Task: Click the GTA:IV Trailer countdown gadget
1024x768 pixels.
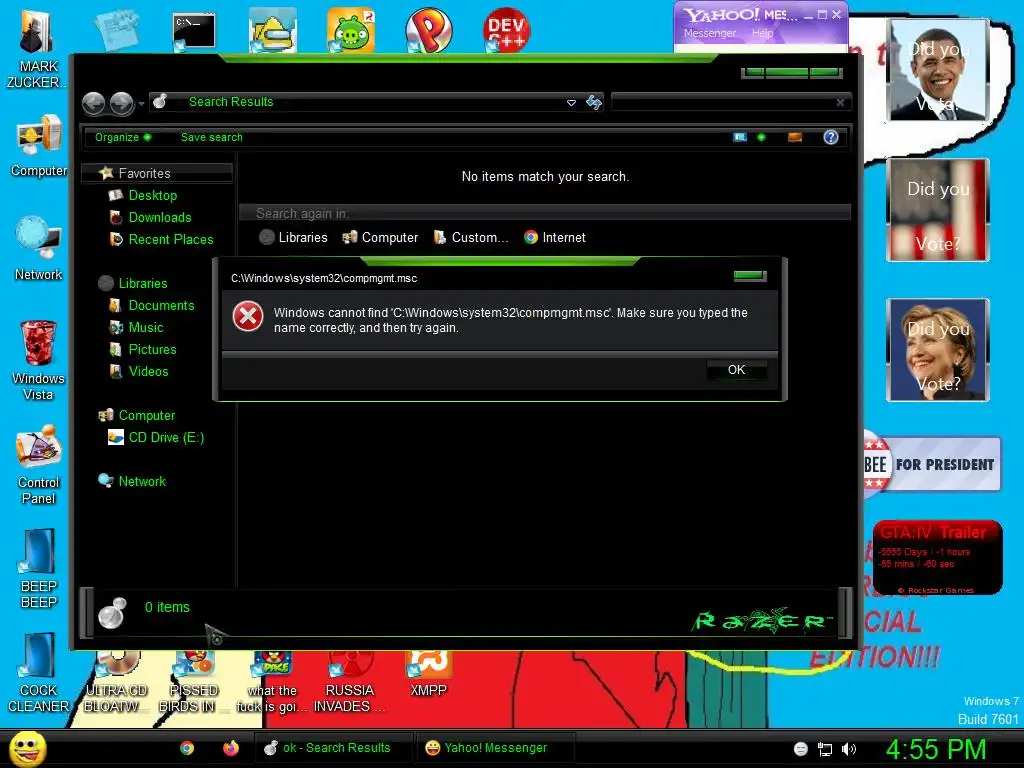Action: [937, 557]
